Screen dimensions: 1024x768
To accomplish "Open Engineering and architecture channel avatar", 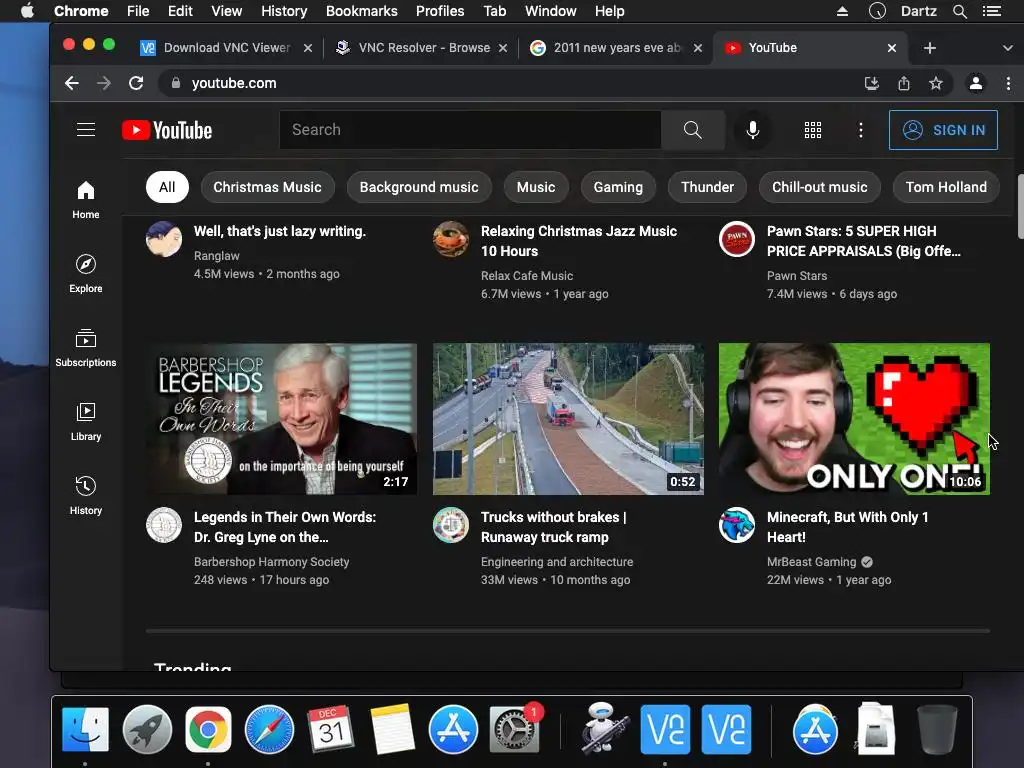I will 451,525.
